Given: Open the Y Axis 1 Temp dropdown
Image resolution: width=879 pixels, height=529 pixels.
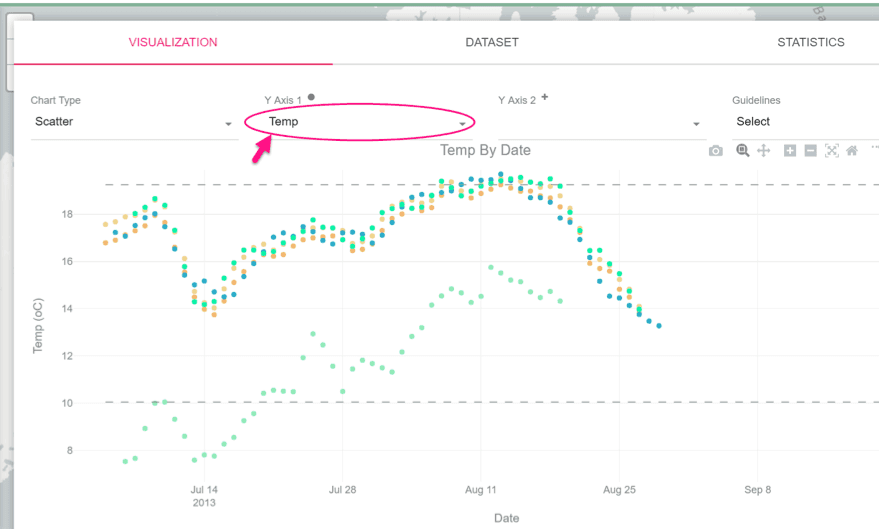Looking at the screenshot, I should pyautogui.click(x=368, y=122).
